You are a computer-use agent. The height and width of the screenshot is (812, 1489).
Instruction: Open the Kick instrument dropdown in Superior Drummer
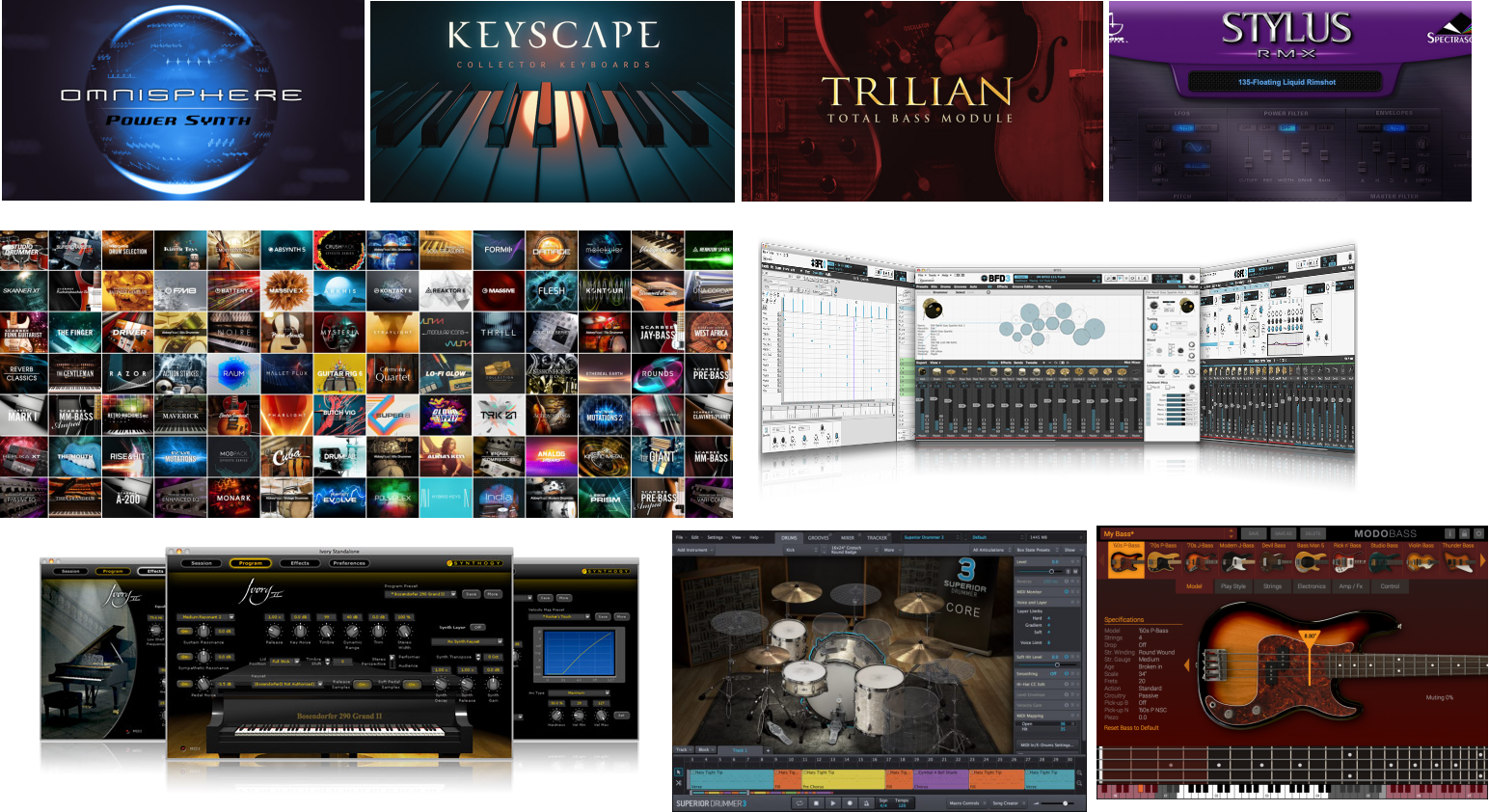pyautogui.click(x=802, y=550)
